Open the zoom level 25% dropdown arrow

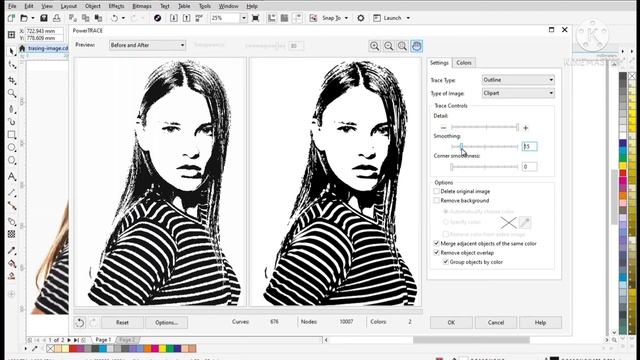pos(244,18)
